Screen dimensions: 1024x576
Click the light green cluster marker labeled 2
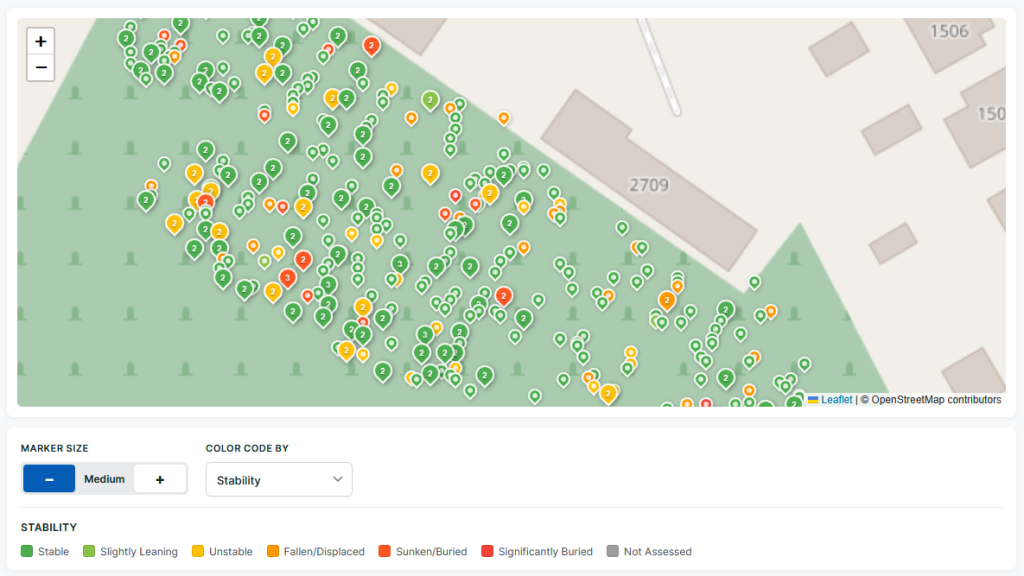click(x=430, y=101)
